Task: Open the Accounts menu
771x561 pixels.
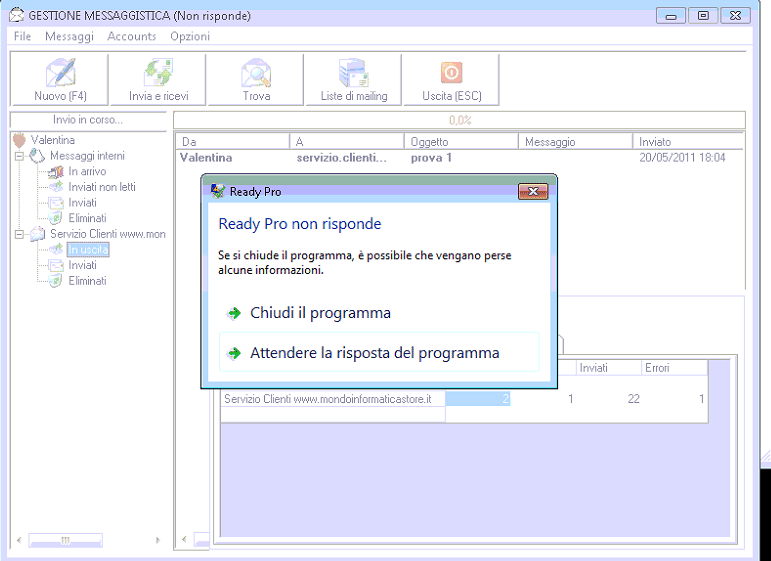Action: [131, 36]
